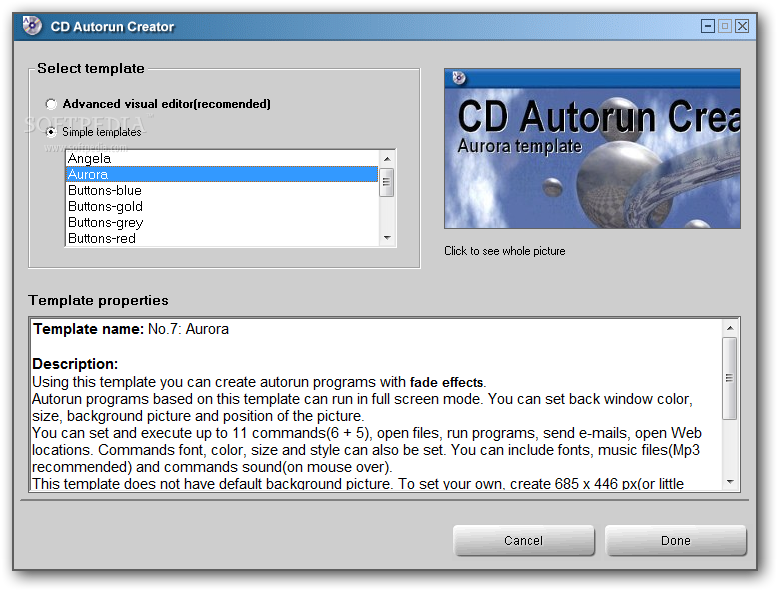The height and width of the screenshot is (591, 778).
Task: Click the 'Description:' heading text
Action: 75,364
